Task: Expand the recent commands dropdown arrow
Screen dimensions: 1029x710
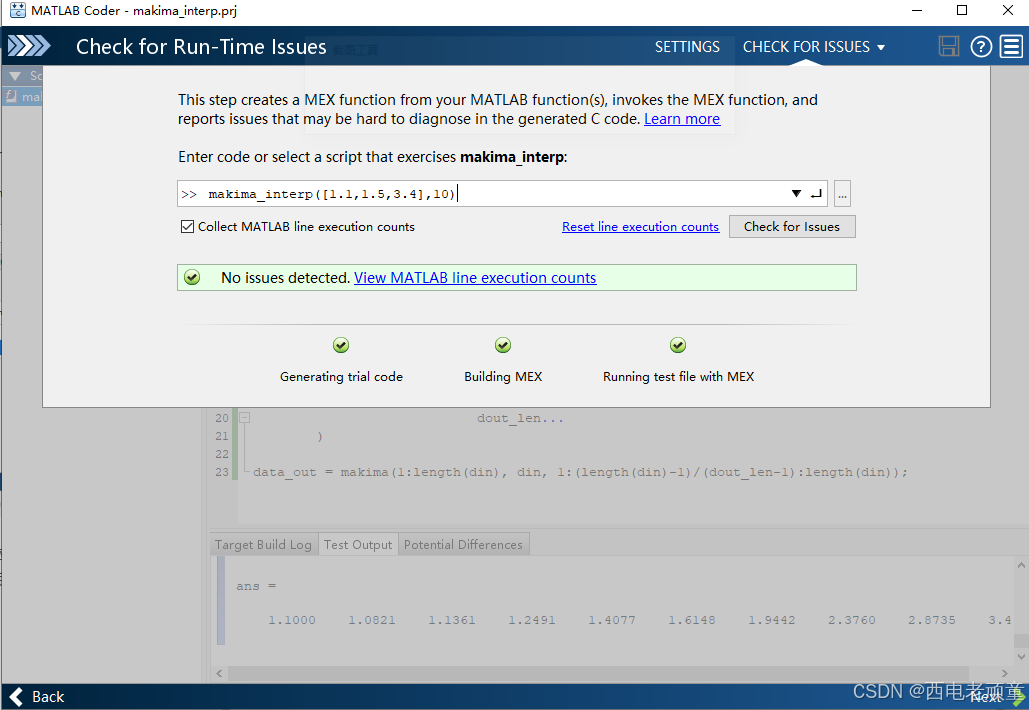Action: (x=796, y=194)
